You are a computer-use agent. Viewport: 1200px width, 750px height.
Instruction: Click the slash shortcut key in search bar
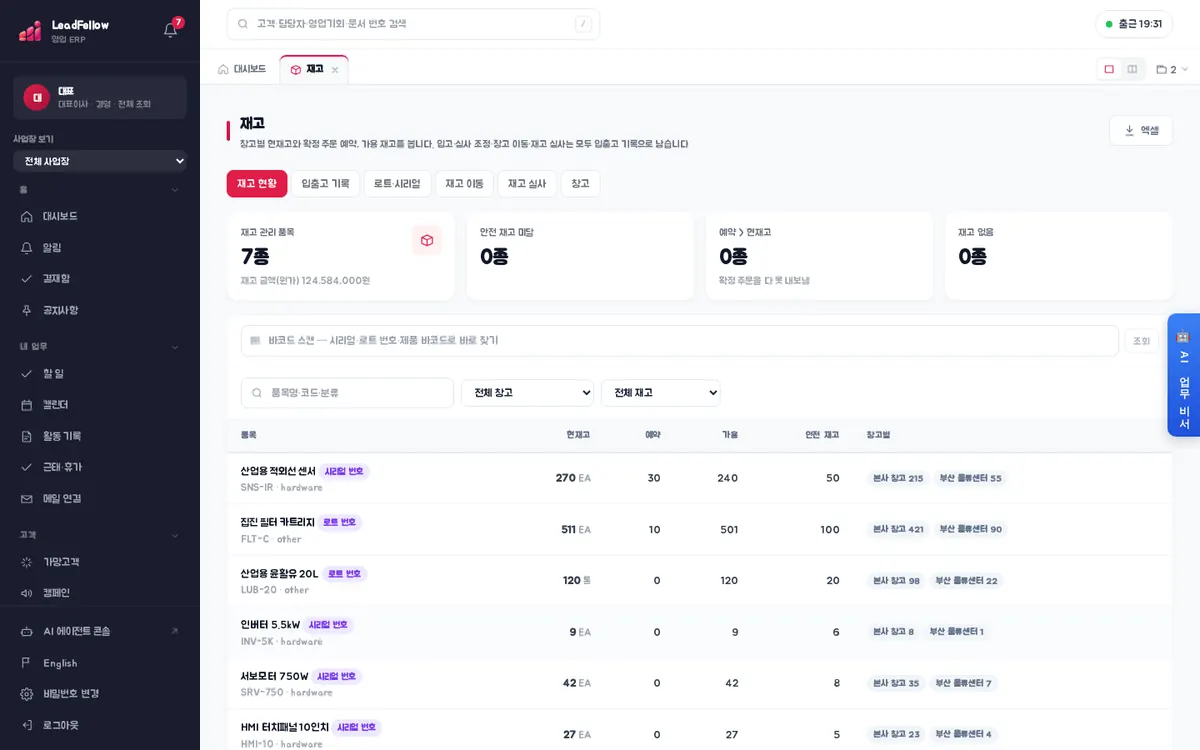point(583,24)
